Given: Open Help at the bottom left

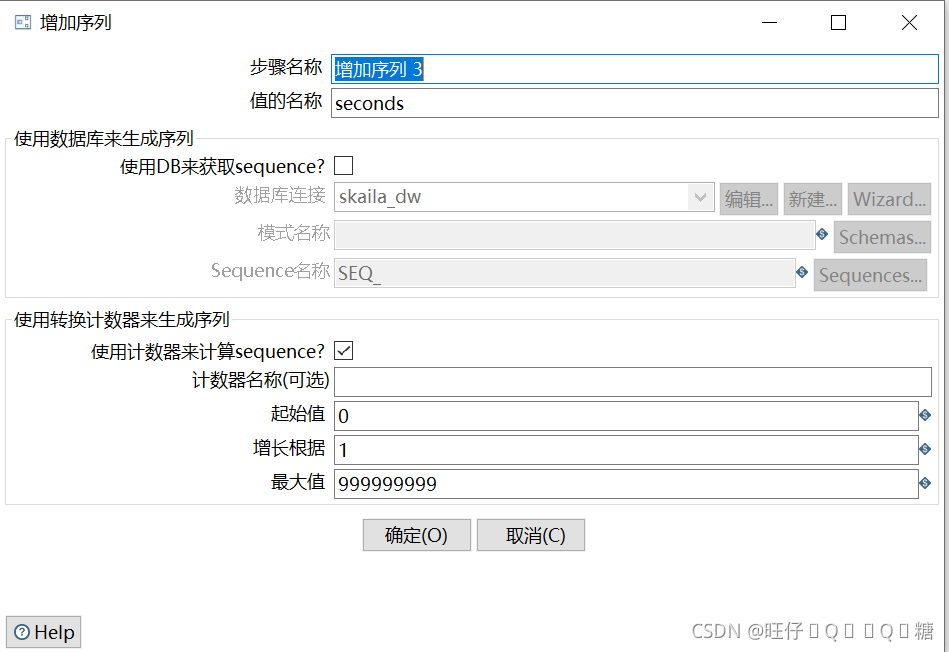Looking at the screenshot, I should click(44, 632).
